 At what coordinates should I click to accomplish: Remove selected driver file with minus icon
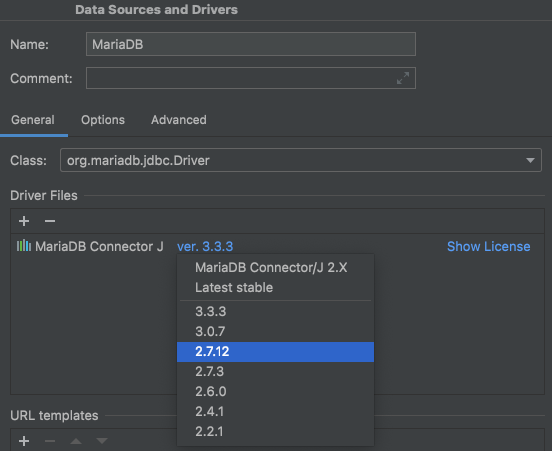tap(50, 221)
